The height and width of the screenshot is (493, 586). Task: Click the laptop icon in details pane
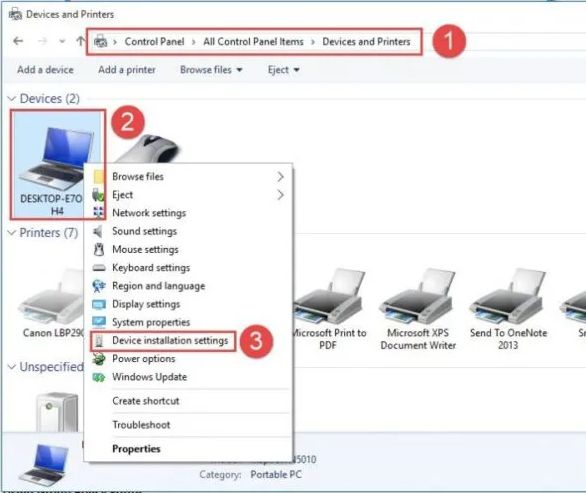(x=44, y=465)
